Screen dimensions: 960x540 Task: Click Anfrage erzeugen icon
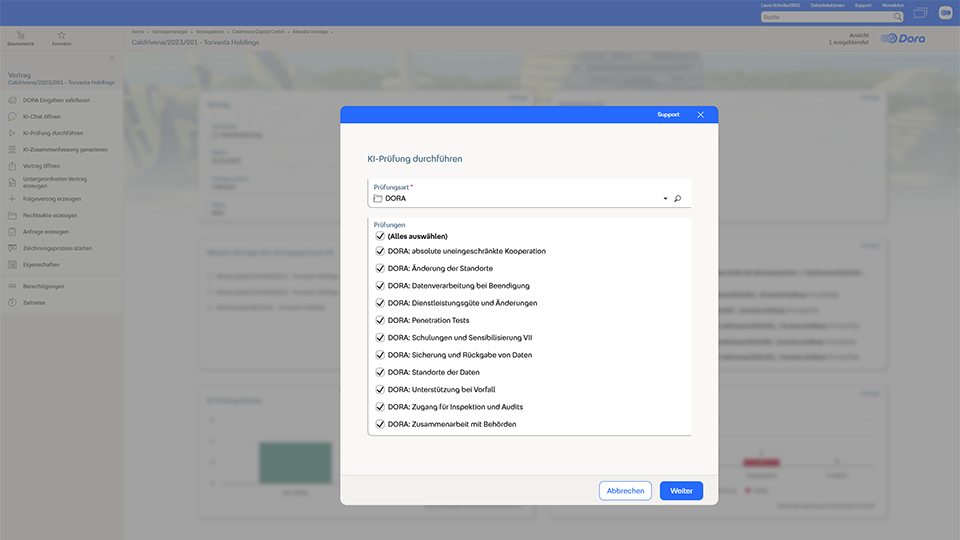pos(12,232)
